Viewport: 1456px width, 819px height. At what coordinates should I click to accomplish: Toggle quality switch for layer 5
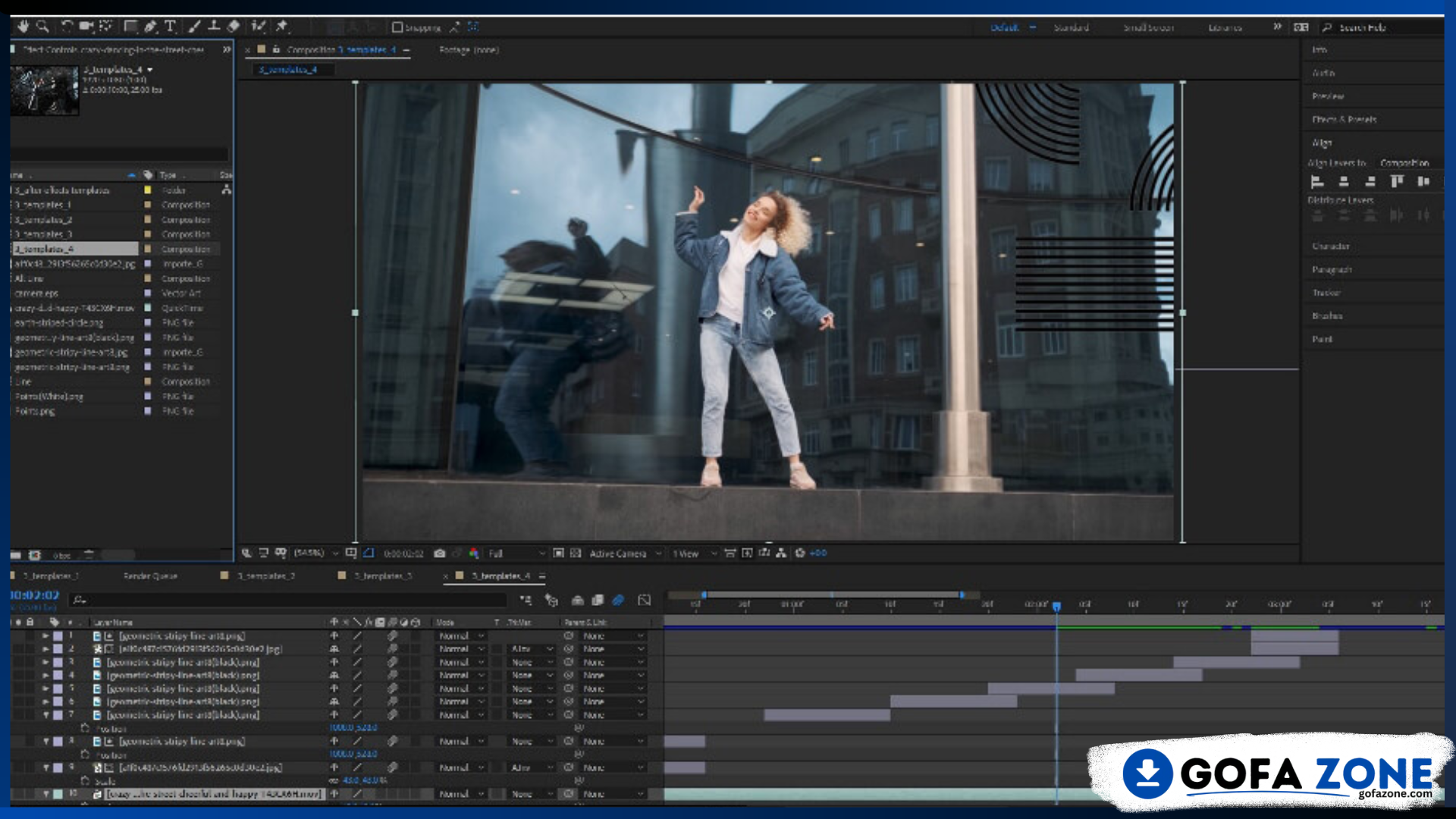pos(356,689)
